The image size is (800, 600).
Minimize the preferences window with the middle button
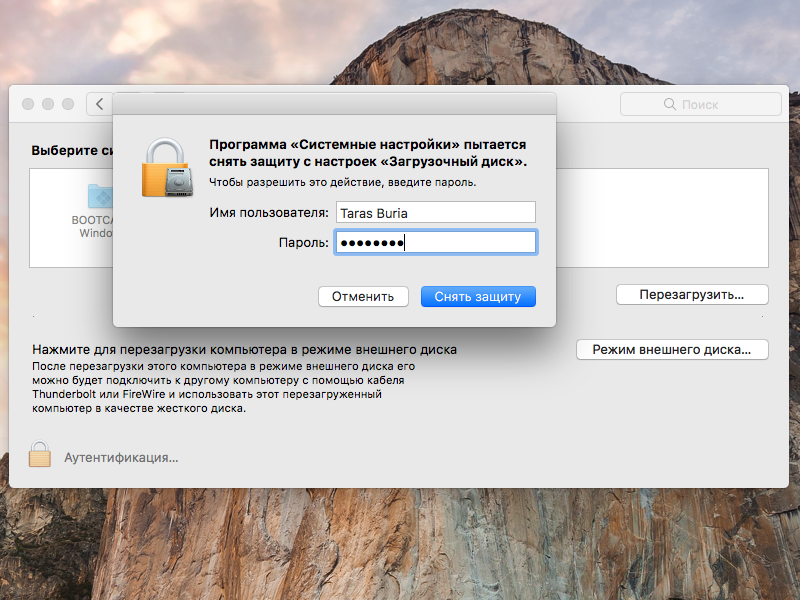(48, 104)
